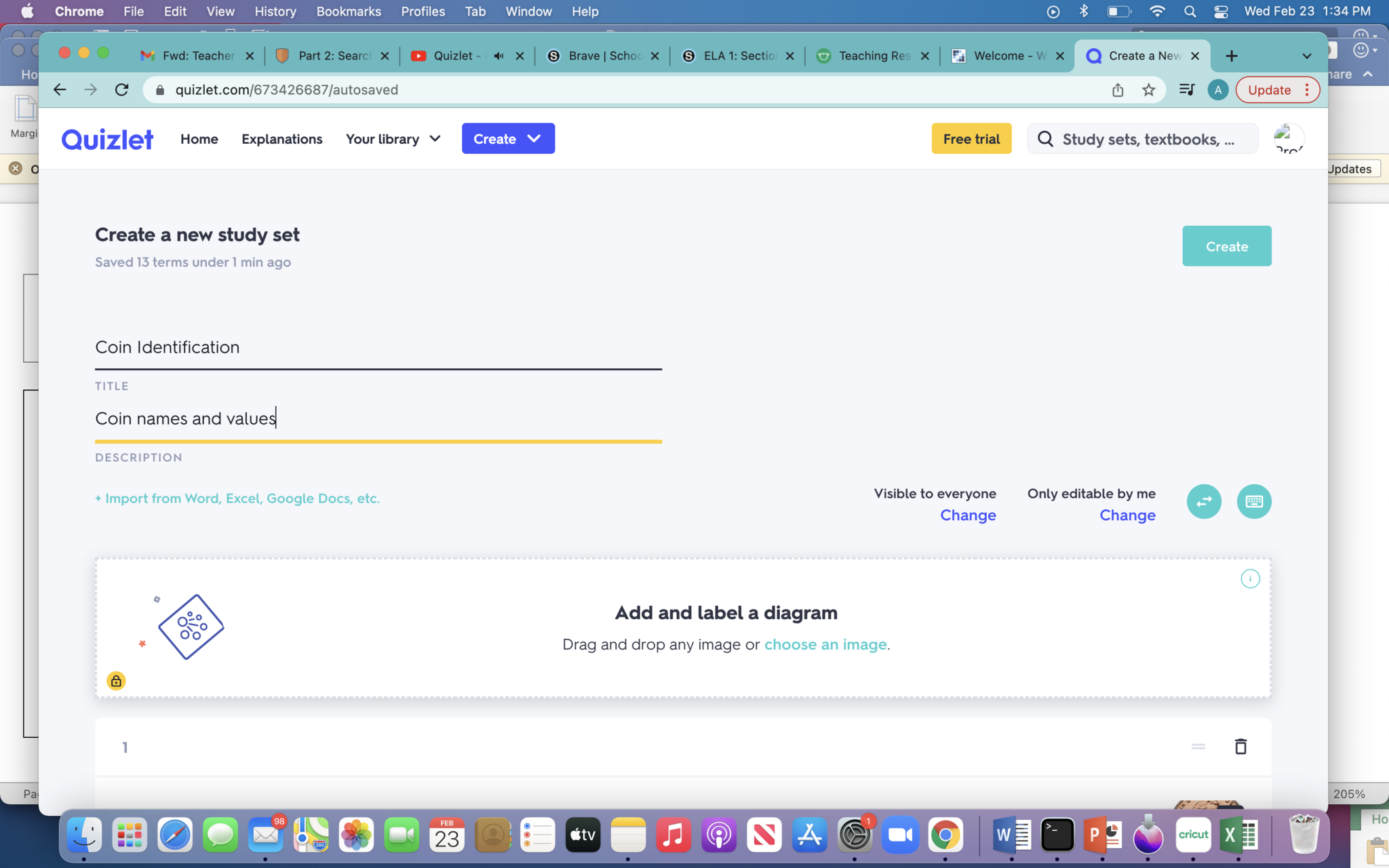Image resolution: width=1389 pixels, height=868 pixels.
Task: Click the Quizlet logo
Action: [x=107, y=139]
